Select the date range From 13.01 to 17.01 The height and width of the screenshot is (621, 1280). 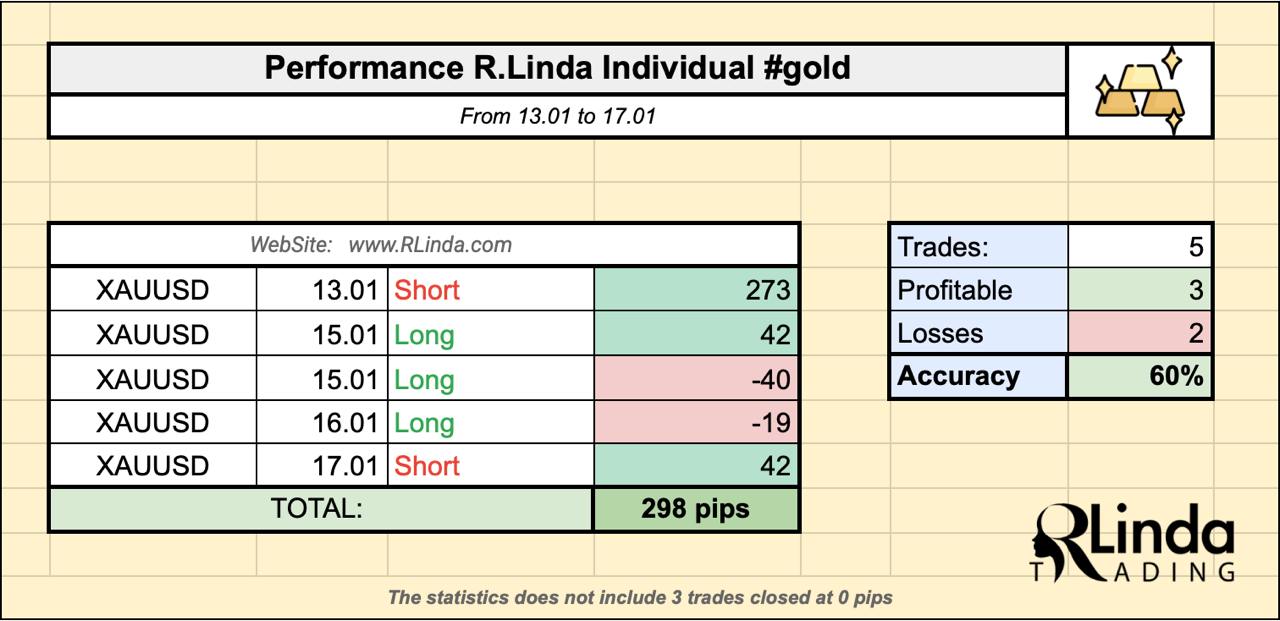coord(557,116)
